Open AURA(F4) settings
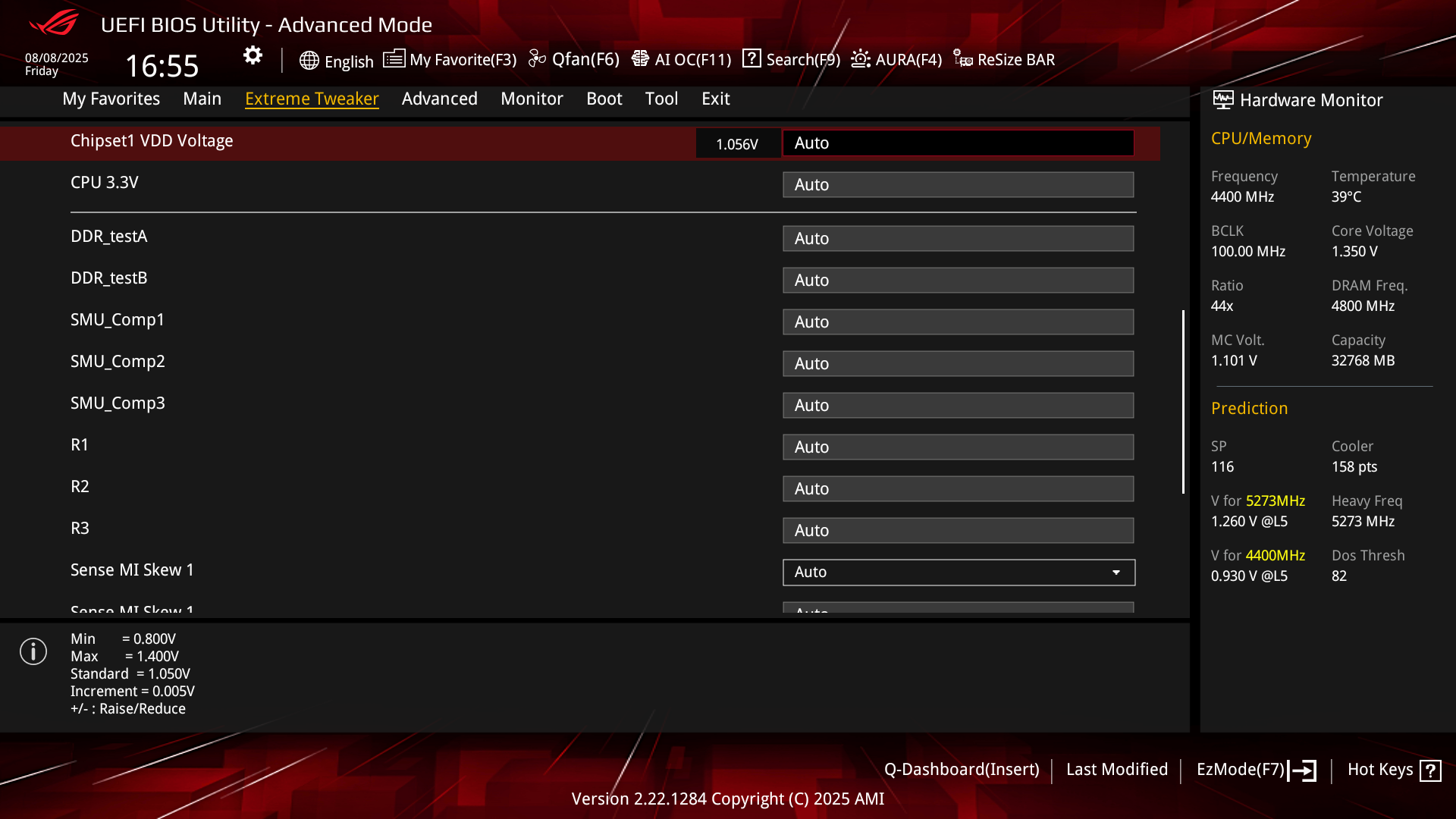The image size is (1456, 819). (908, 59)
